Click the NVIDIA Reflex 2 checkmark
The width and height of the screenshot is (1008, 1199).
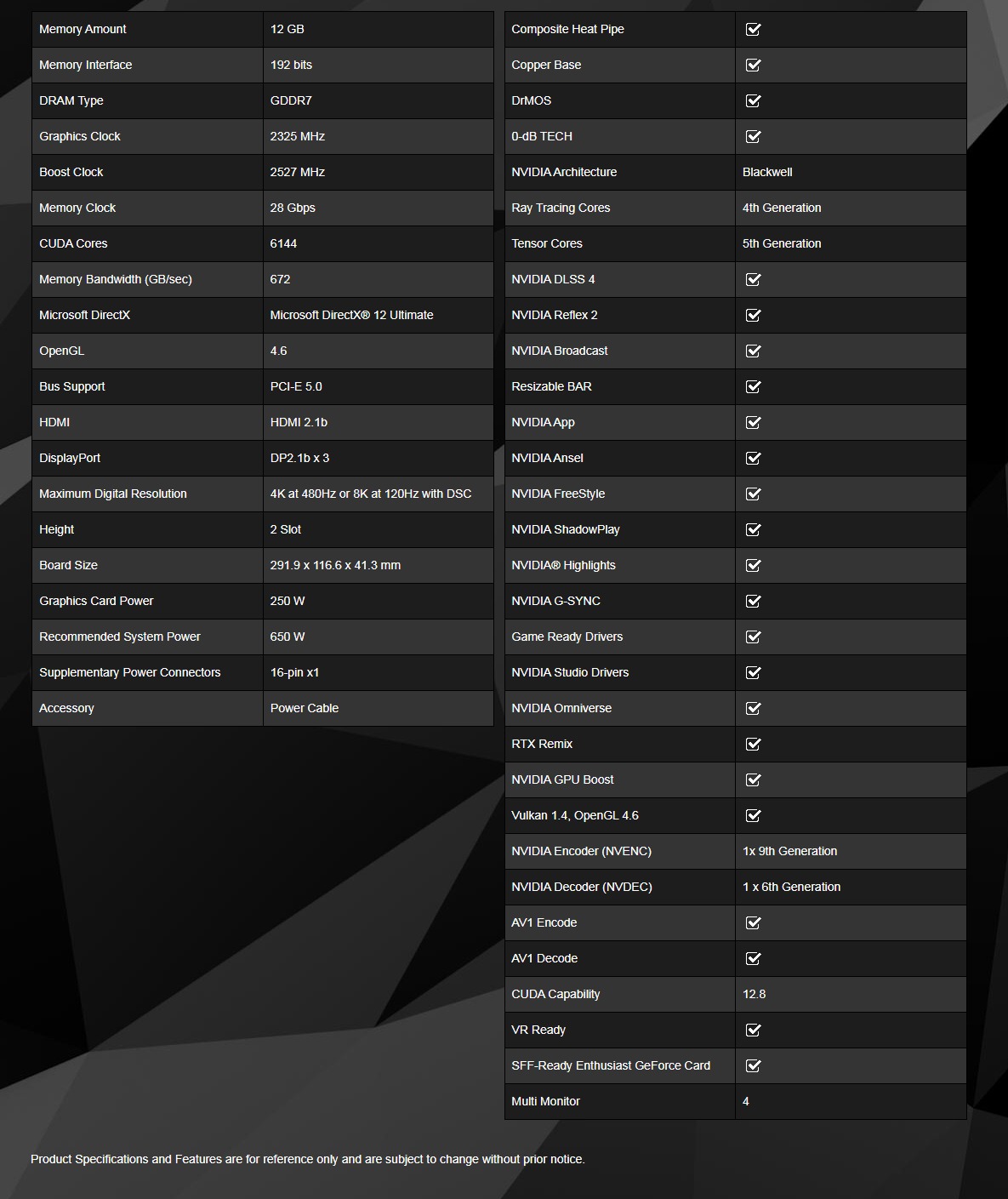pyautogui.click(x=753, y=315)
